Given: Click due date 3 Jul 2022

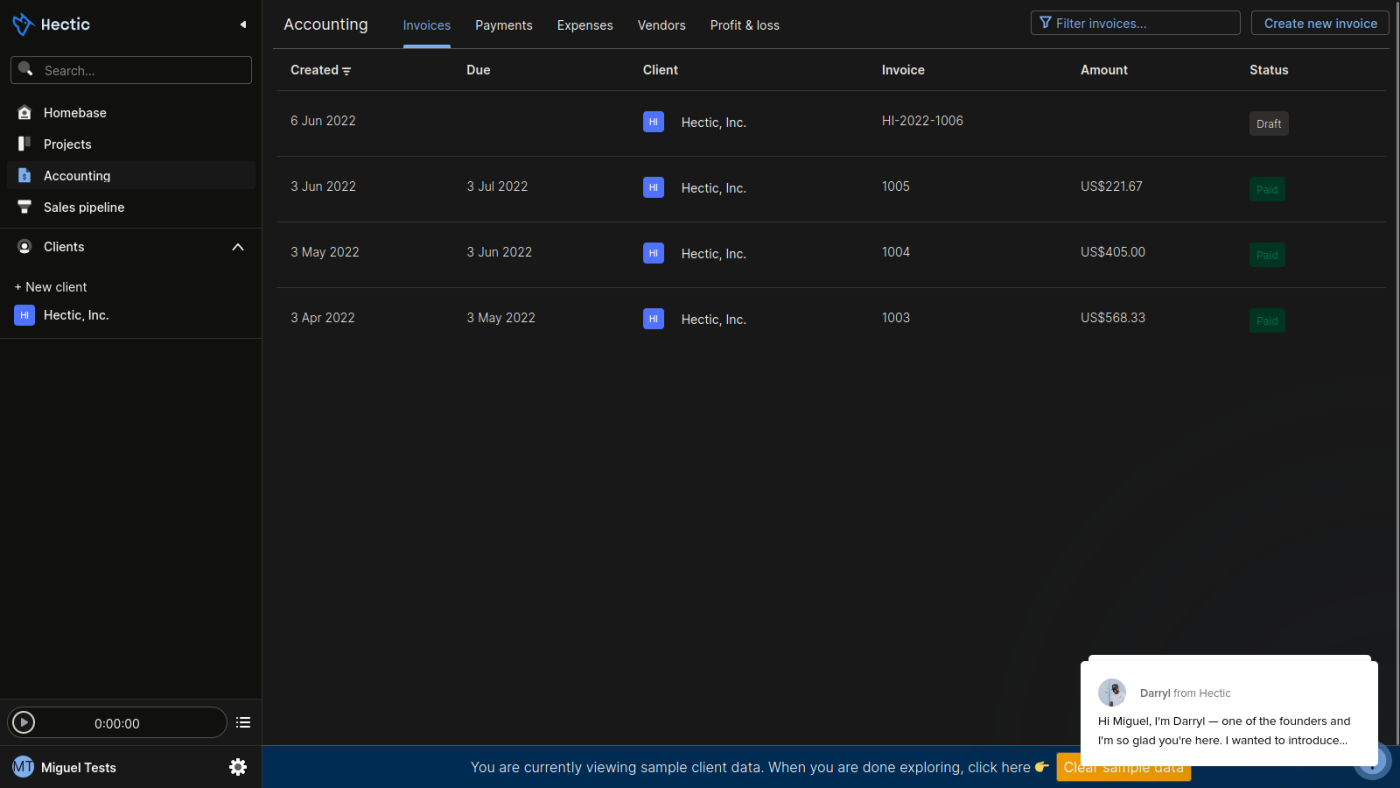Looking at the screenshot, I should [x=497, y=186].
